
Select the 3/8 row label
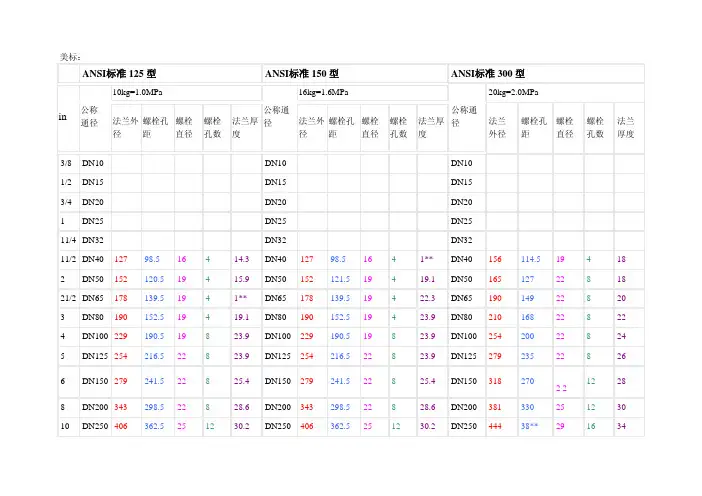point(64,163)
